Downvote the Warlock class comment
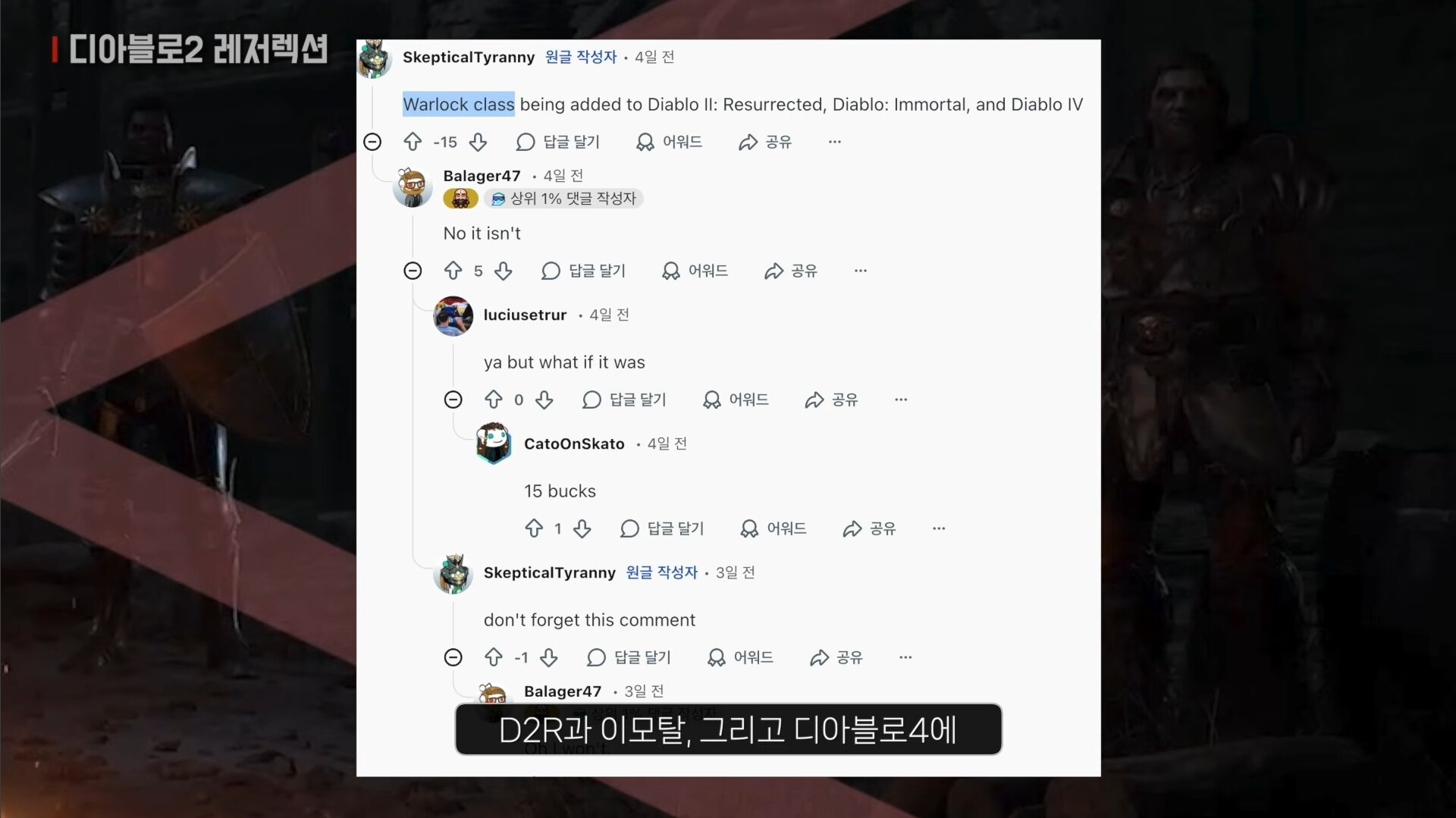 click(x=478, y=142)
